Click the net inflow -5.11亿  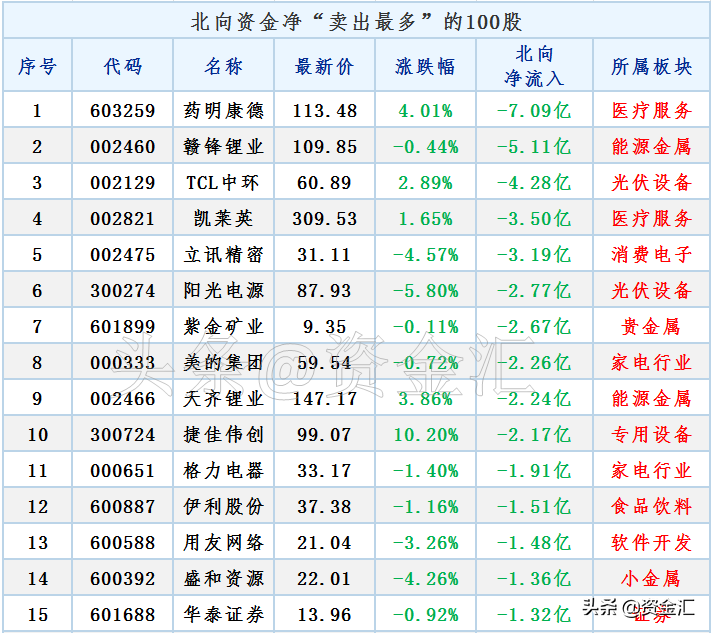point(534,146)
